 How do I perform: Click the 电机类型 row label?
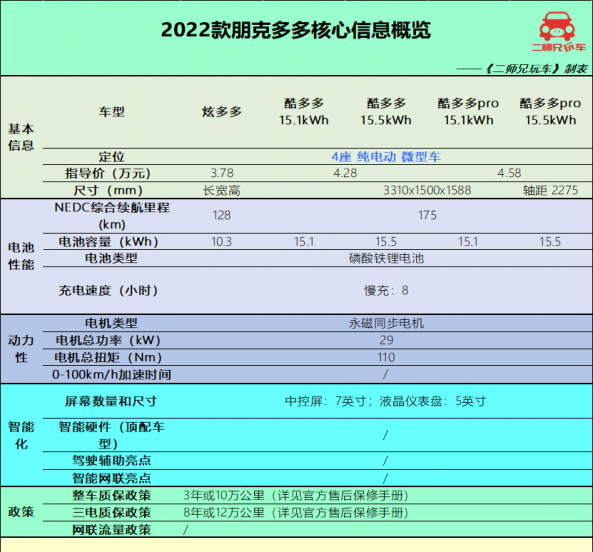pyautogui.click(x=112, y=323)
